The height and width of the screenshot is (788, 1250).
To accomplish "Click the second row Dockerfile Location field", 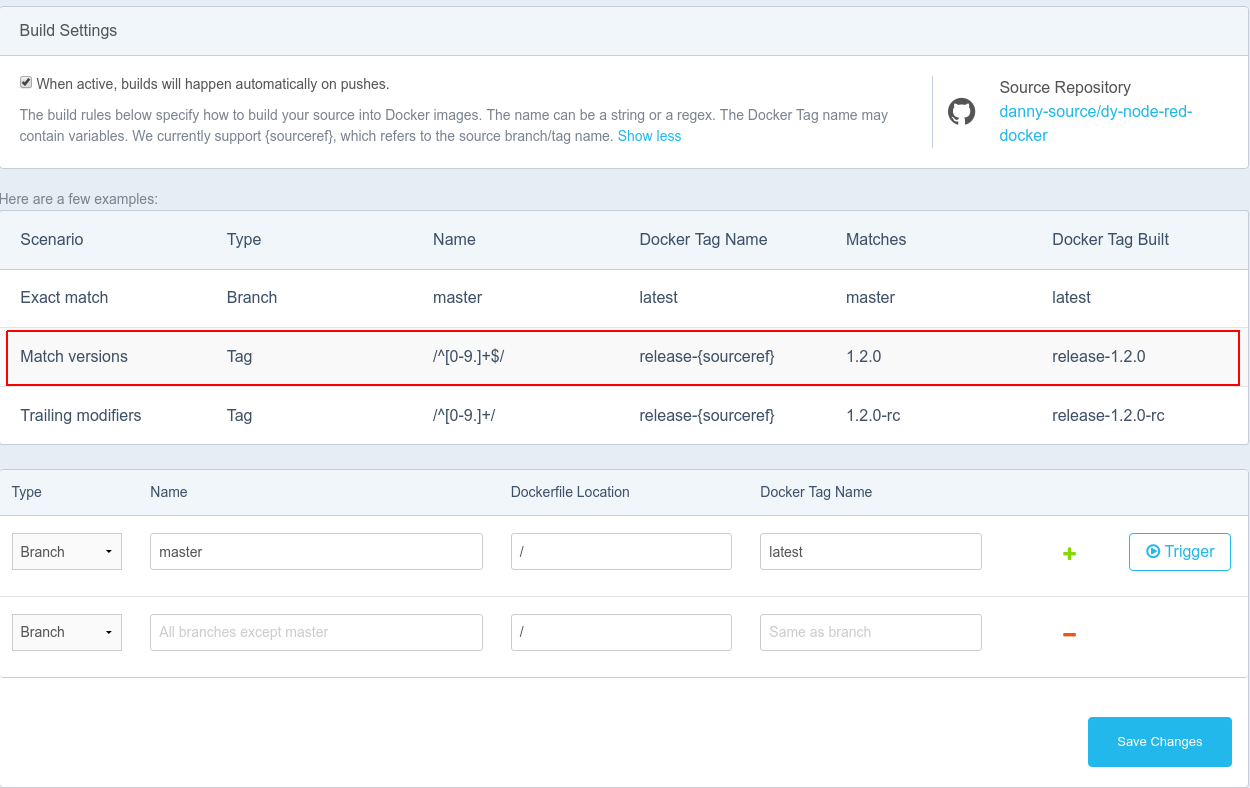I will [621, 632].
